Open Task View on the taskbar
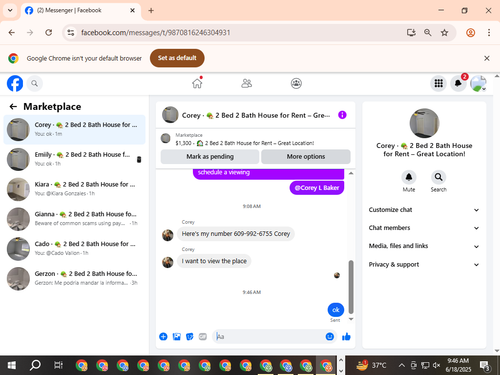500x375 pixels. pyautogui.click(x=58, y=366)
